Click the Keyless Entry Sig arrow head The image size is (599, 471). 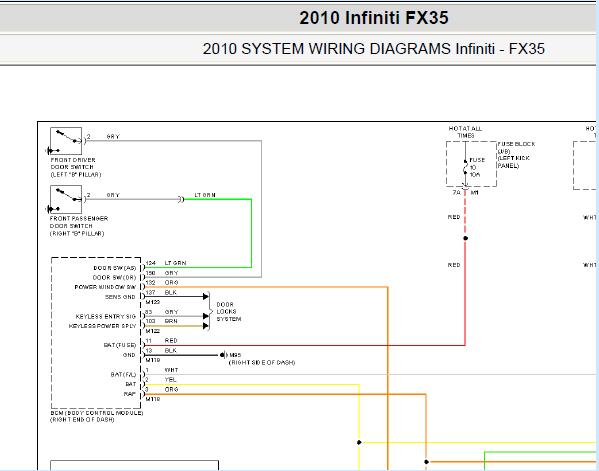(x=206, y=316)
